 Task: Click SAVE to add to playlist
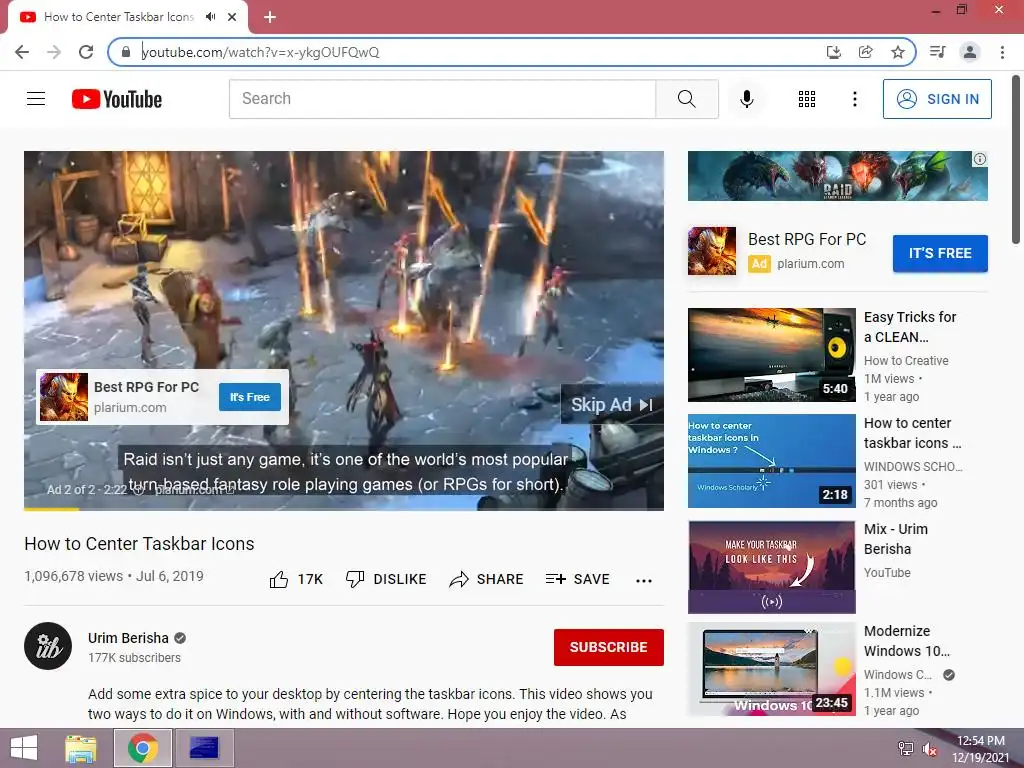(577, 579)
